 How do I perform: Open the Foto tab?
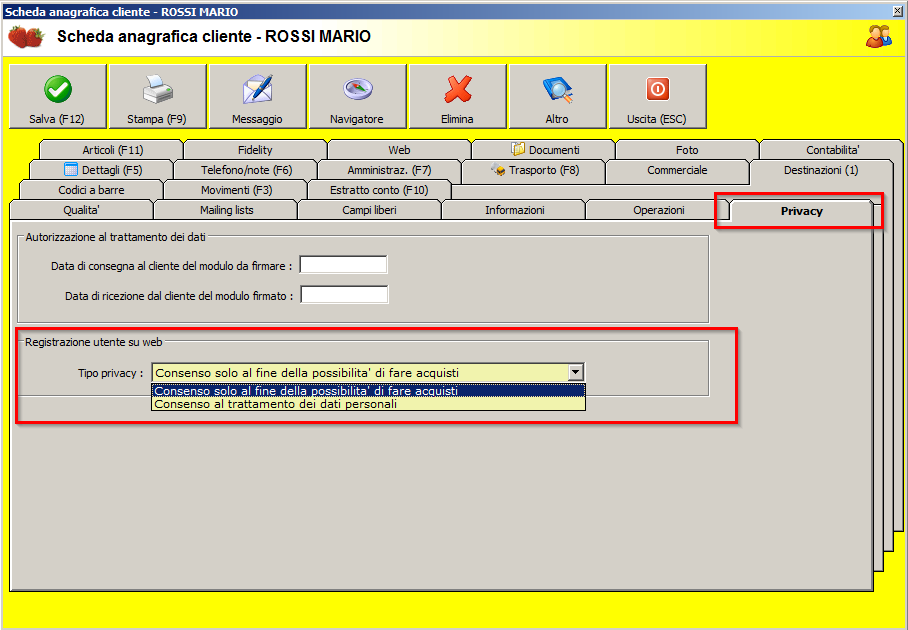pos(687,150)
